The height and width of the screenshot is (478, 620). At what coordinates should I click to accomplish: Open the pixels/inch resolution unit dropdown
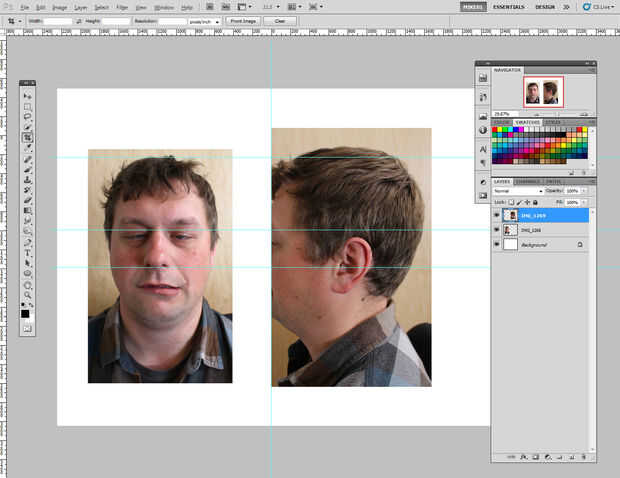pyautogui.click(x=204, y=20)
